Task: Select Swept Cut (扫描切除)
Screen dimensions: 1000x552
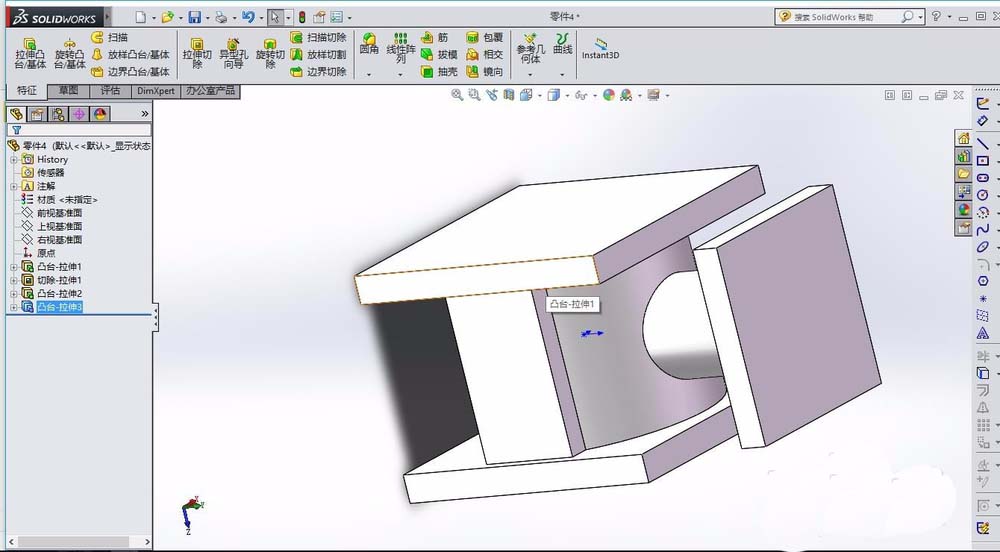Action: pyautogui.click(x=318, y=38)
